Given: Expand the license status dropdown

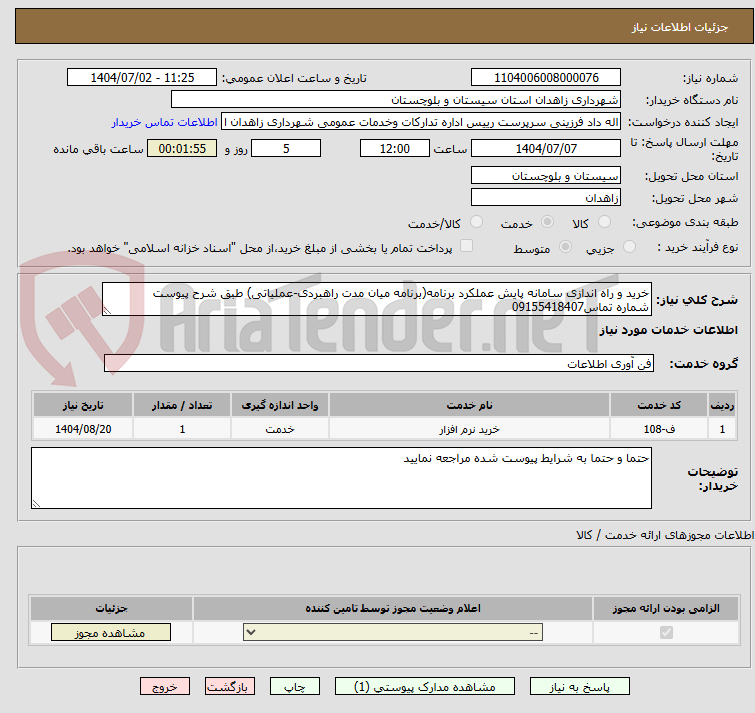Looking at the screenshot, I should pyautogui.click(x=394, y=632).
